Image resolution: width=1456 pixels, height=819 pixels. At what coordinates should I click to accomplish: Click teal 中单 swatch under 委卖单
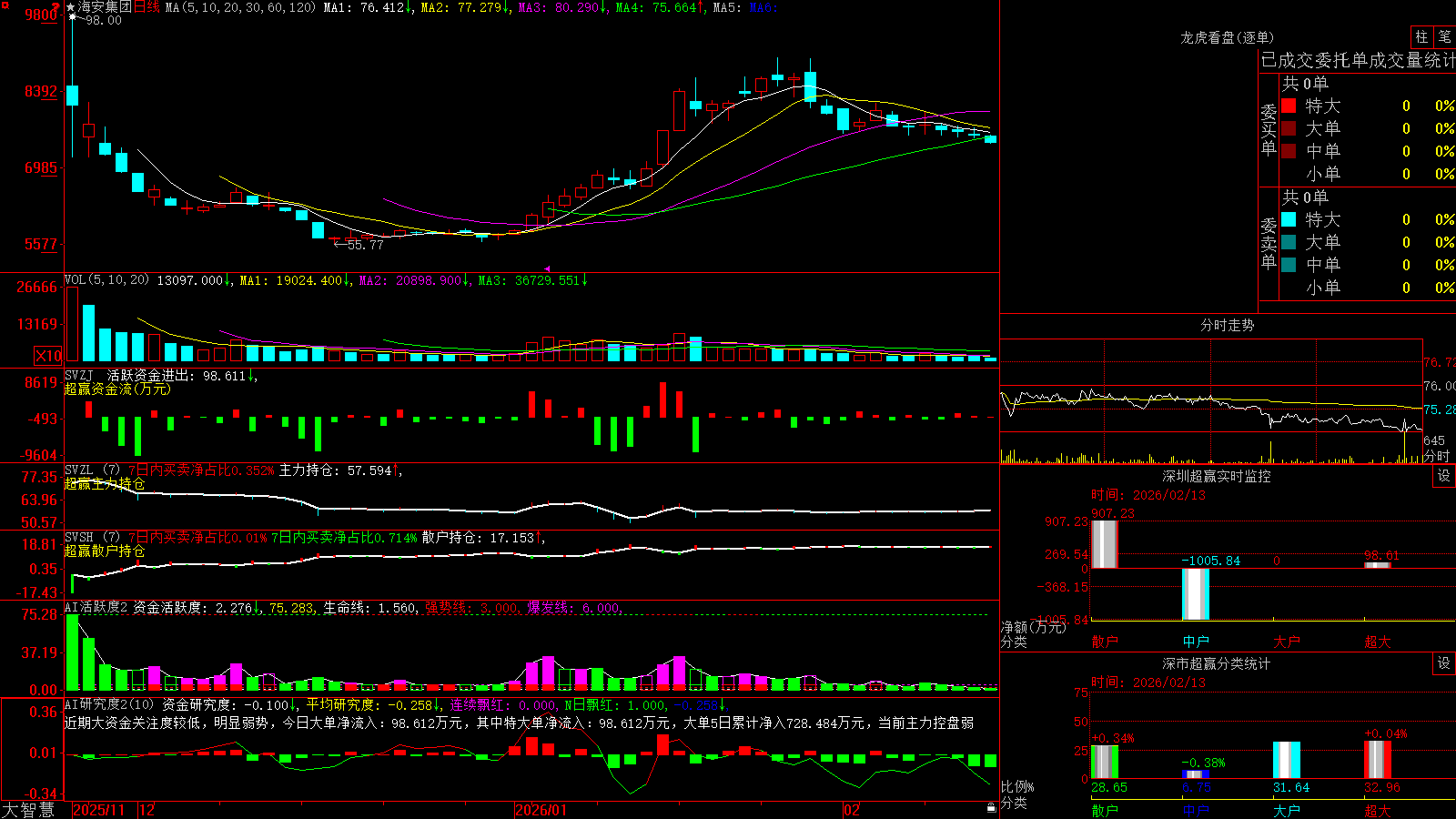[x=1289, y=265]
